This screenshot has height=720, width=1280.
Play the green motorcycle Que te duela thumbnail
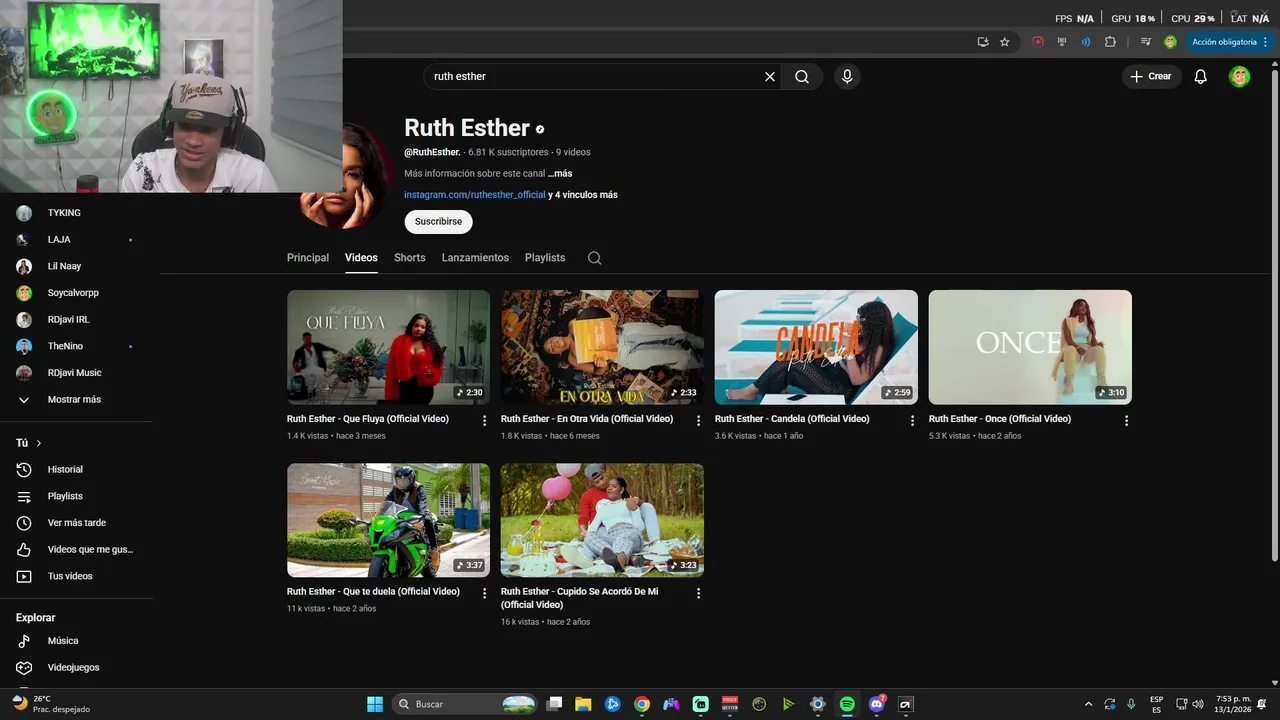click(388, 520)
